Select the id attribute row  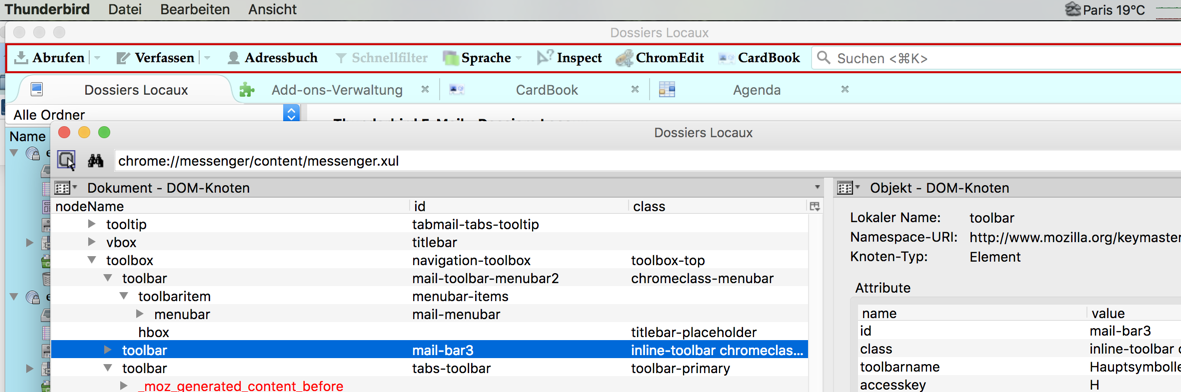[1019, 331]
